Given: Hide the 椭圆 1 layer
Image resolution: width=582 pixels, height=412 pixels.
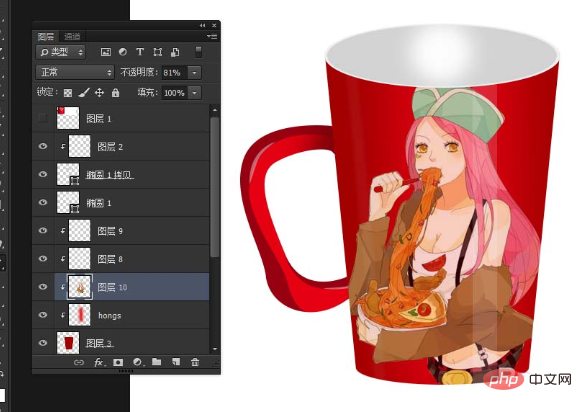Looking at the screenshot, I should pos(43,202).
